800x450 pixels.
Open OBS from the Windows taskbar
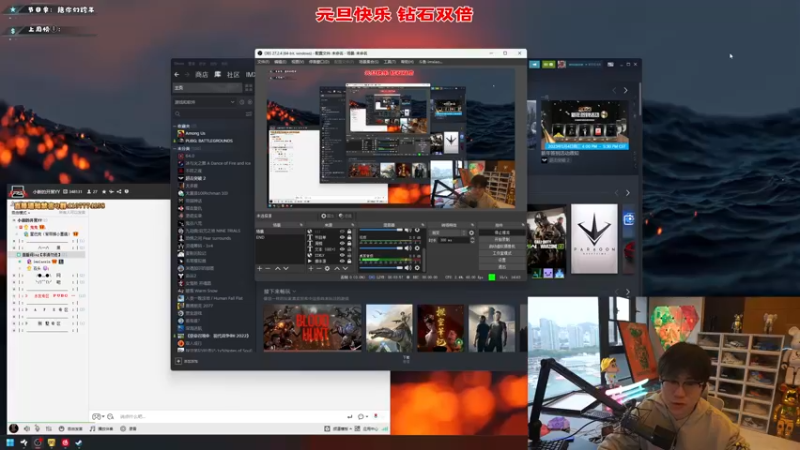point(38,442)
